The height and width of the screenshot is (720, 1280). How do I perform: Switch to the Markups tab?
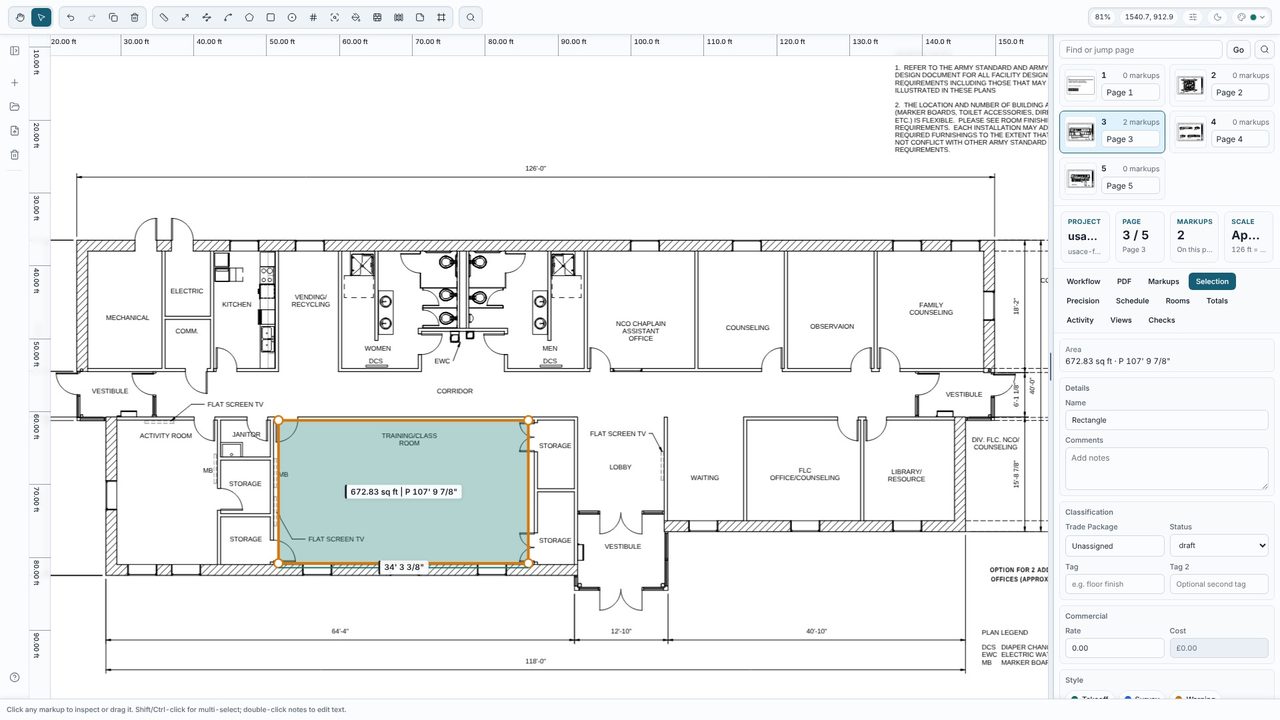1163,281
